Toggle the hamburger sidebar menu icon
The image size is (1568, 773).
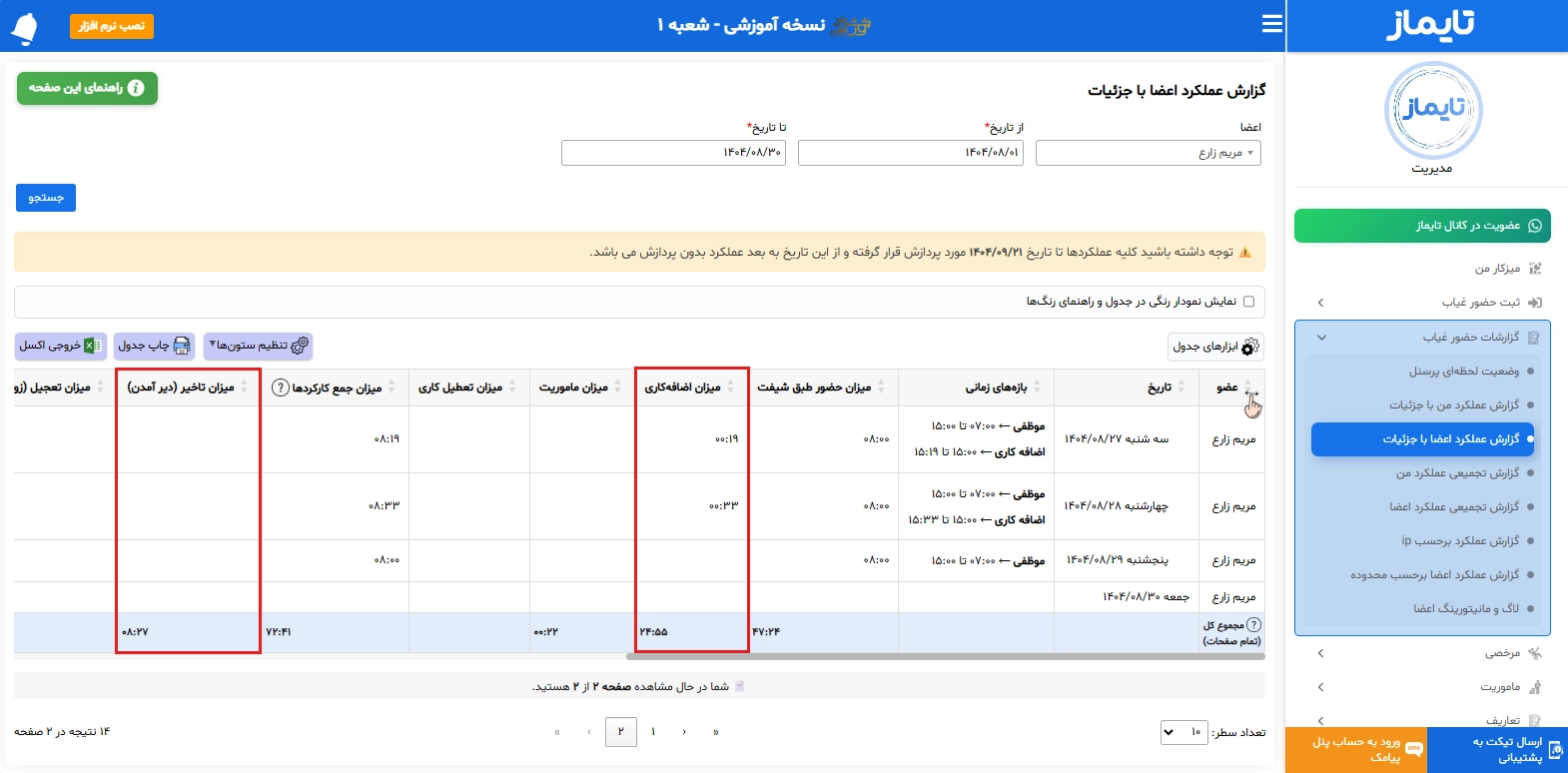(1271, 24)
